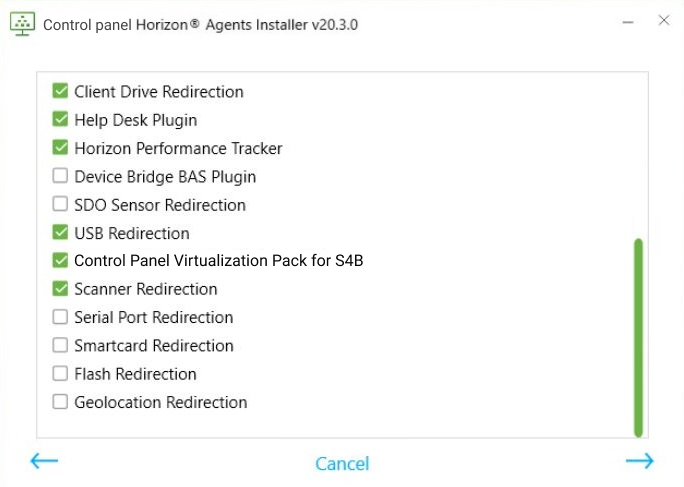Disable Help Desk Plugin checkbox
This screenshot has height=487, width=684.
tap(60, 120)
